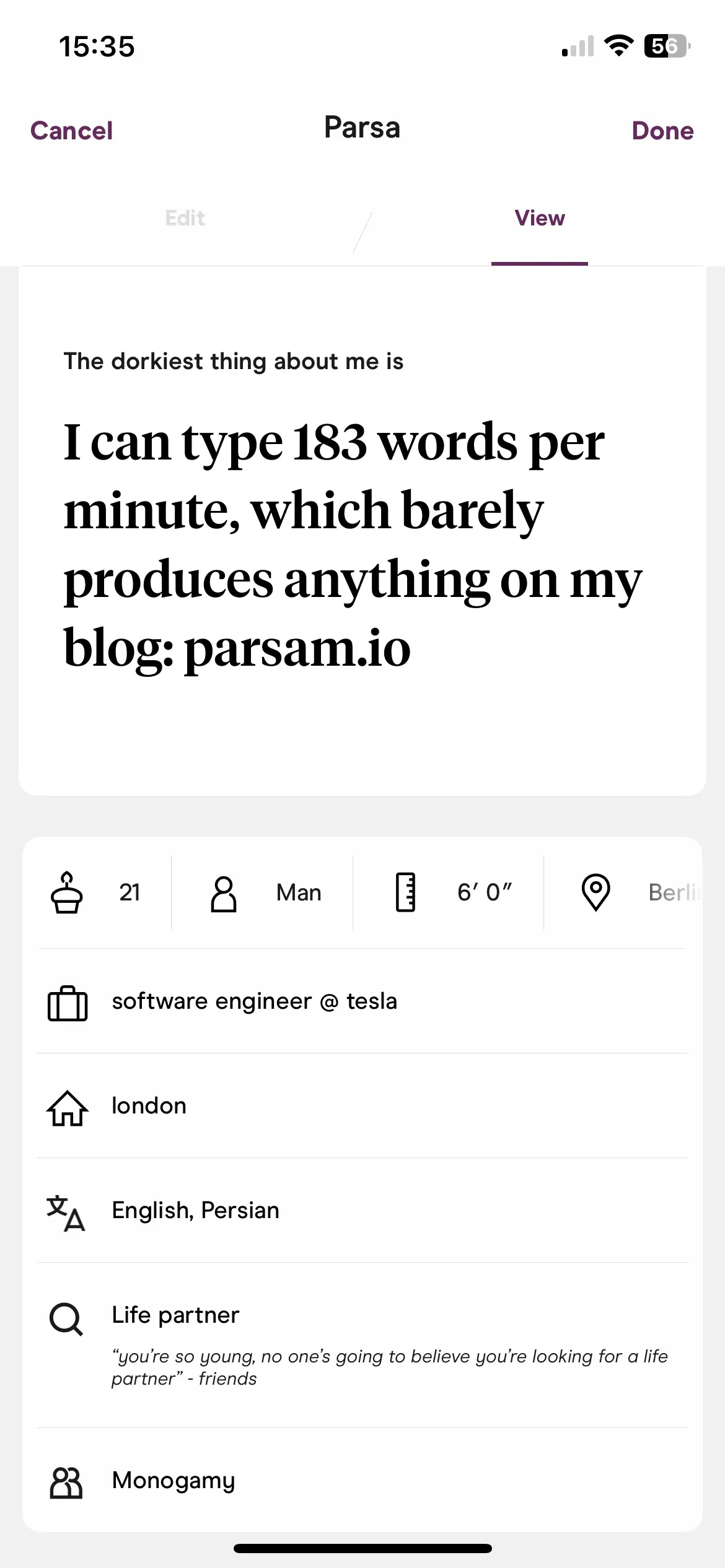Tap the location pin icon
The width and height of the screenshot is (725, 1568).
[x=595, y=892]
